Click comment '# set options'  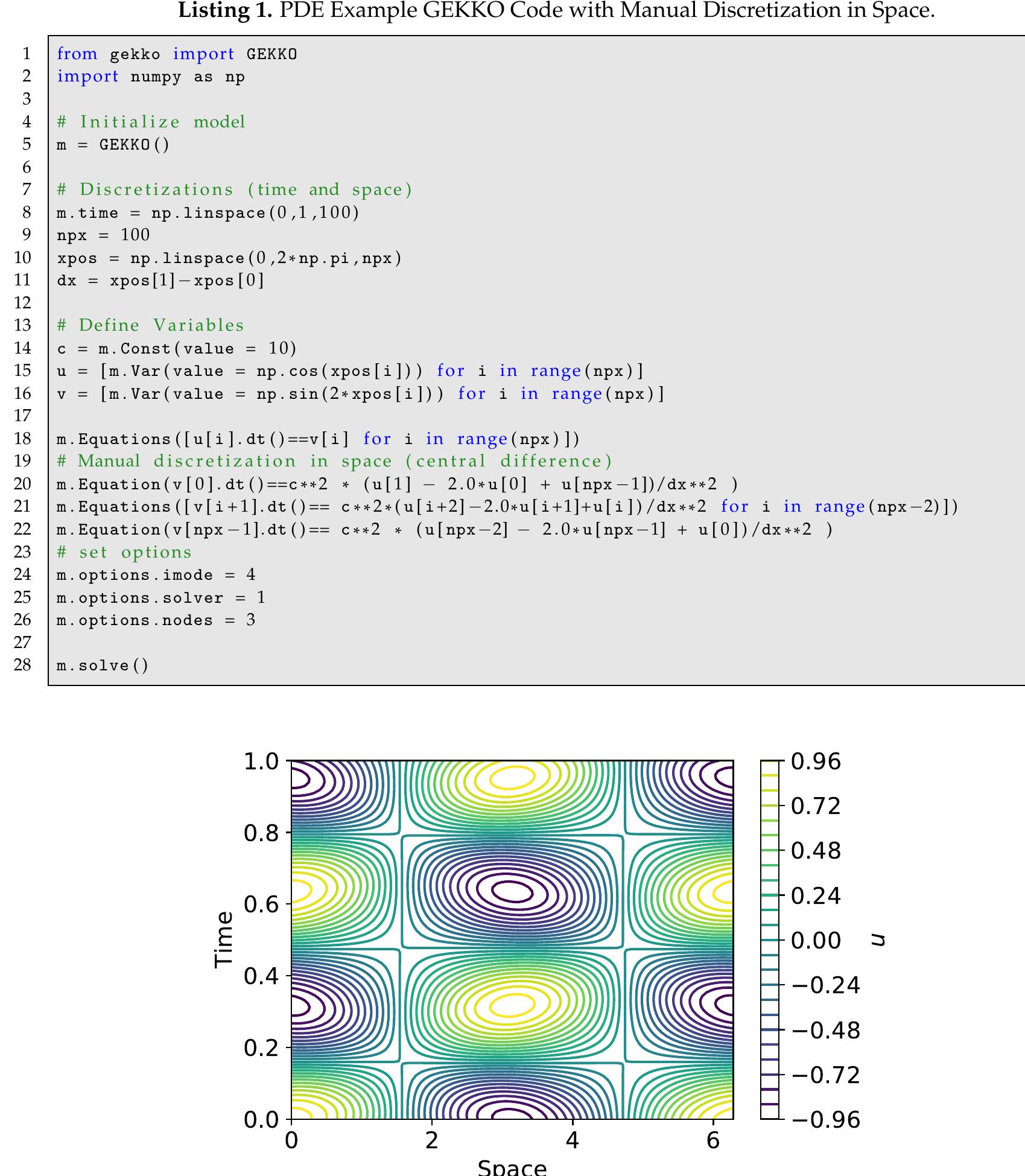pyautogui.click(x=124, y=553)
